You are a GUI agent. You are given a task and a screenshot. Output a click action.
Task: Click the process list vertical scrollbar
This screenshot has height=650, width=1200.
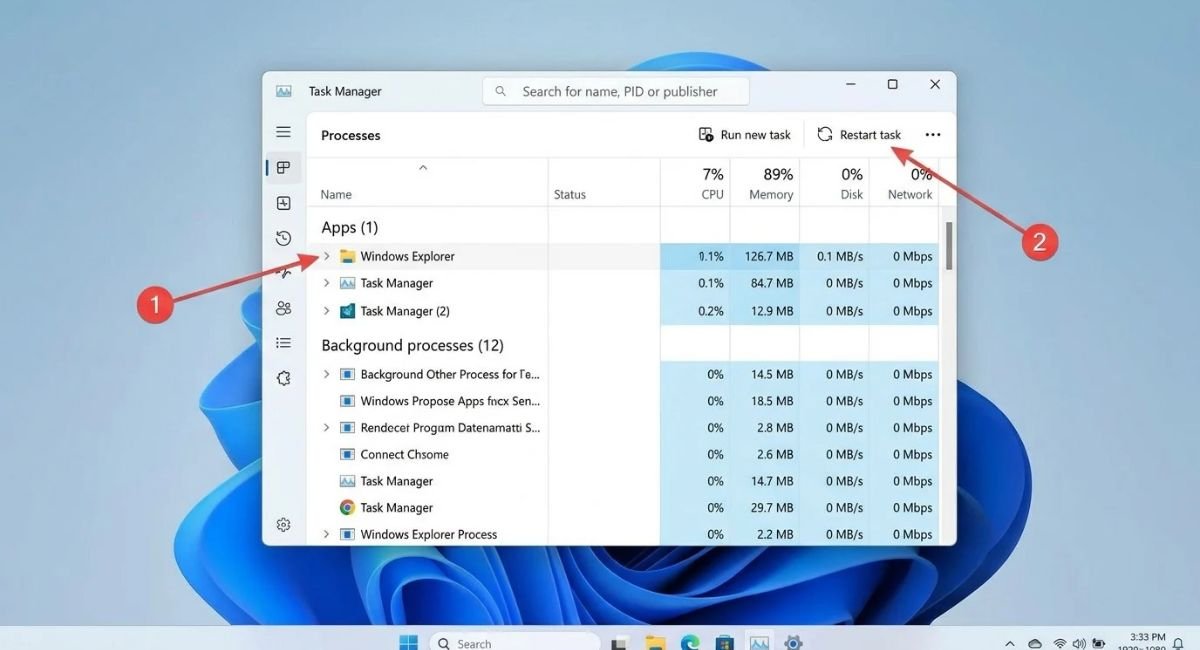click(949, 245)
